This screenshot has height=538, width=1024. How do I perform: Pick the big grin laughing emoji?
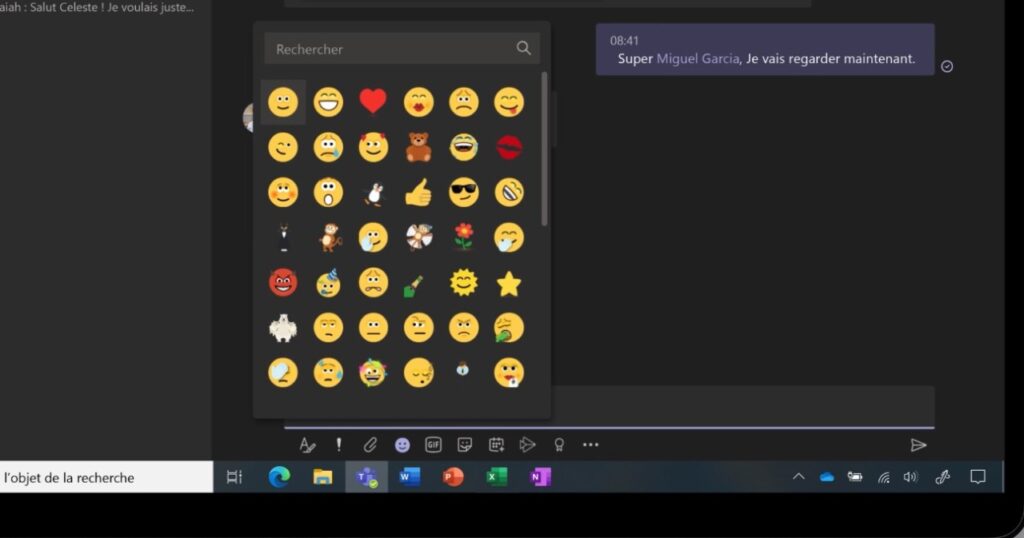tap(328, 103)
